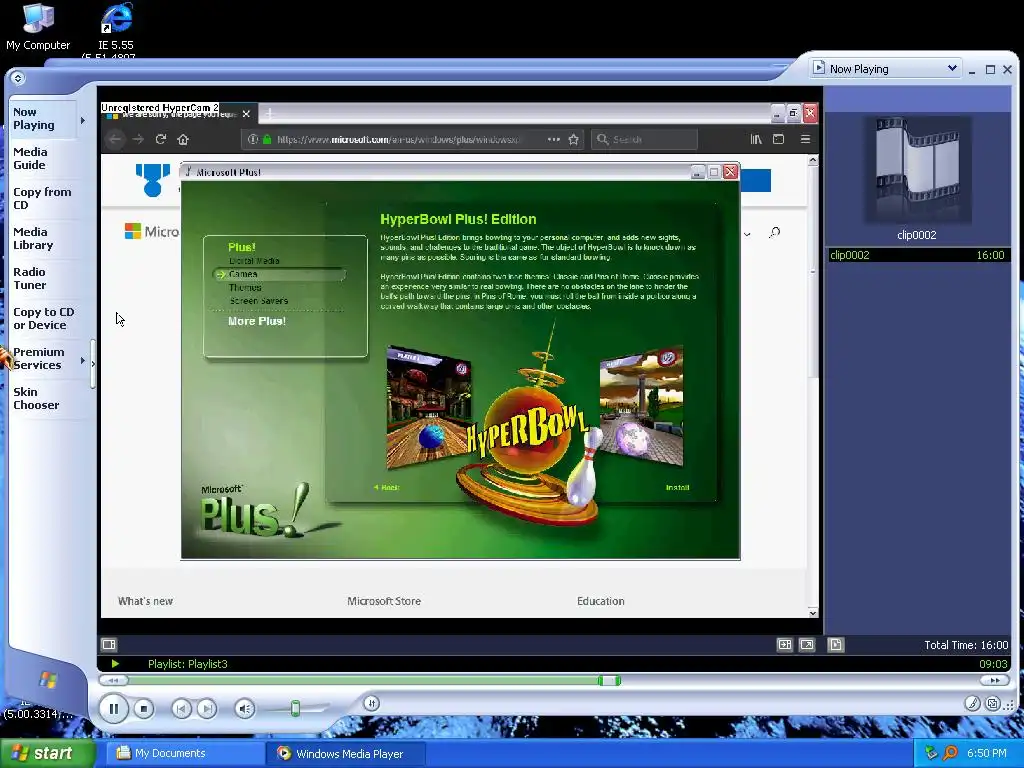This screenshot has height=768, width=1024.
Task: Go to previous track
Action: (182, 709)
